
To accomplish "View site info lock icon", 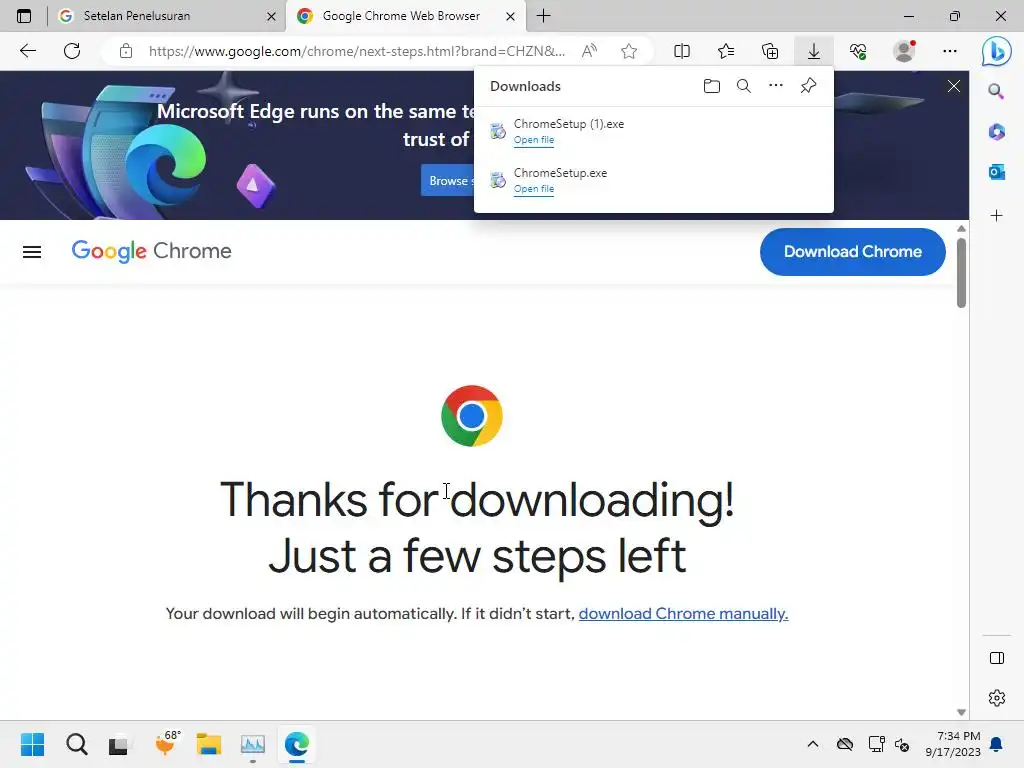I will point(126,51).
